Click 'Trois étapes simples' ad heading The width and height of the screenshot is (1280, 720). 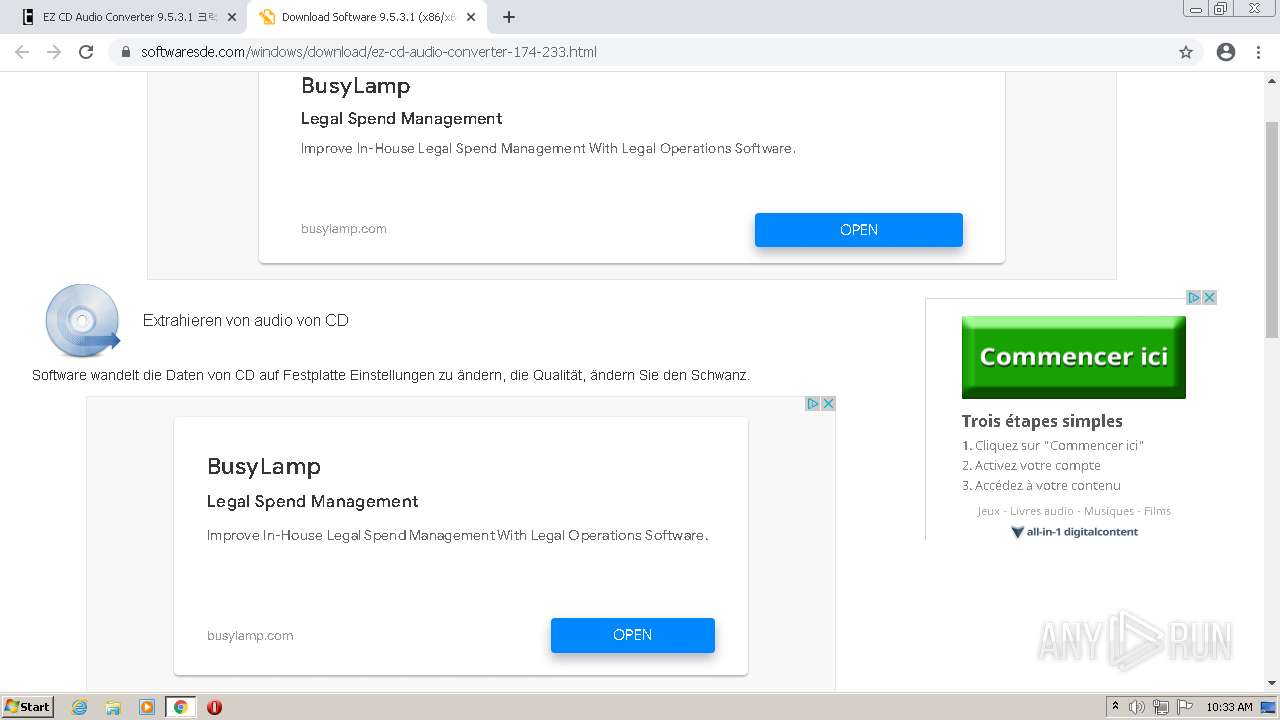coord(1042,421)
